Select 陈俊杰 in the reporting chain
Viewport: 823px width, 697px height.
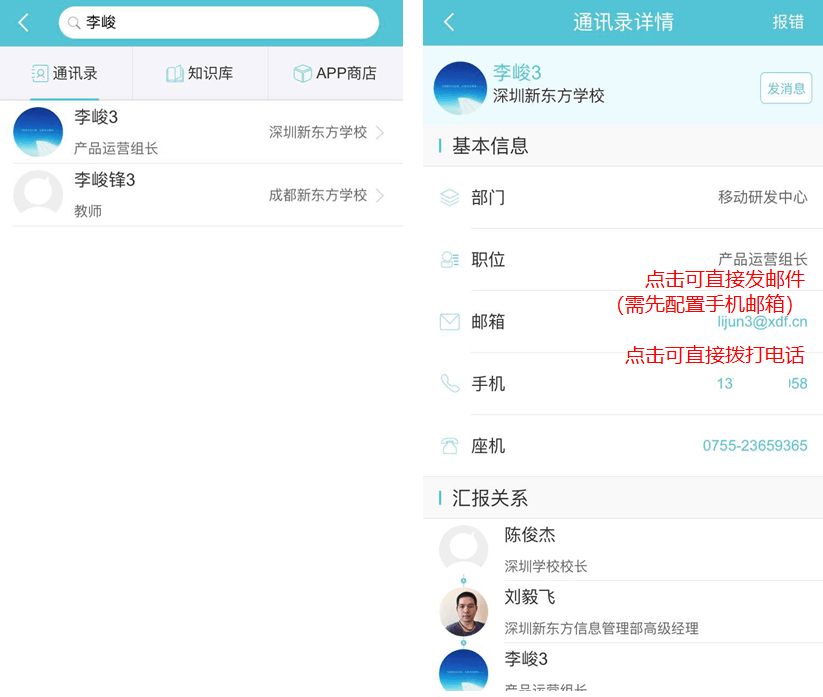530,536
